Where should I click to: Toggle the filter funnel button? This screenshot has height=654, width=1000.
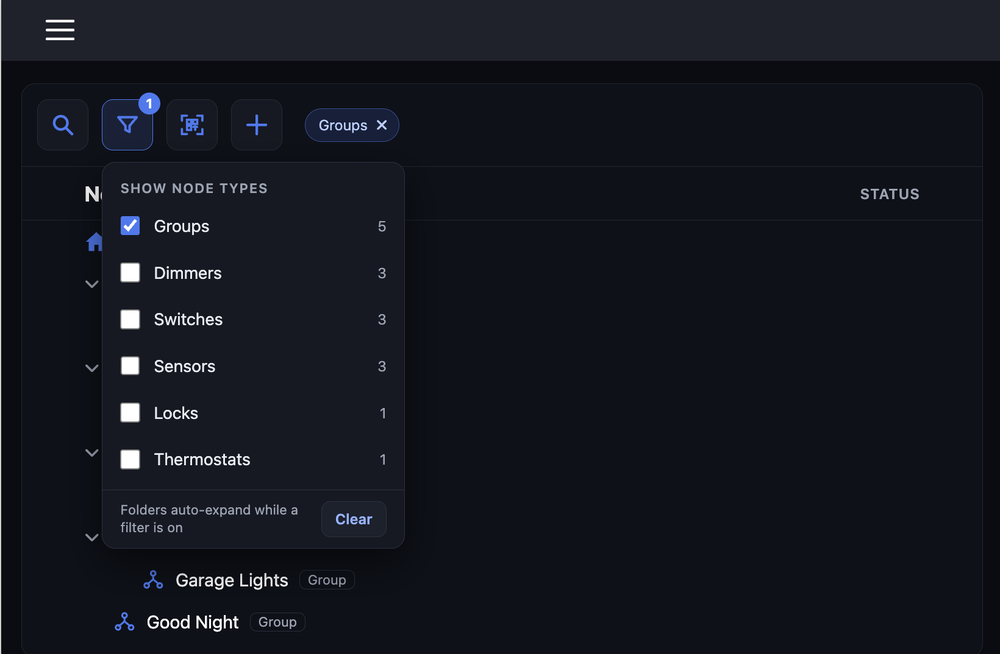point(128,125)
